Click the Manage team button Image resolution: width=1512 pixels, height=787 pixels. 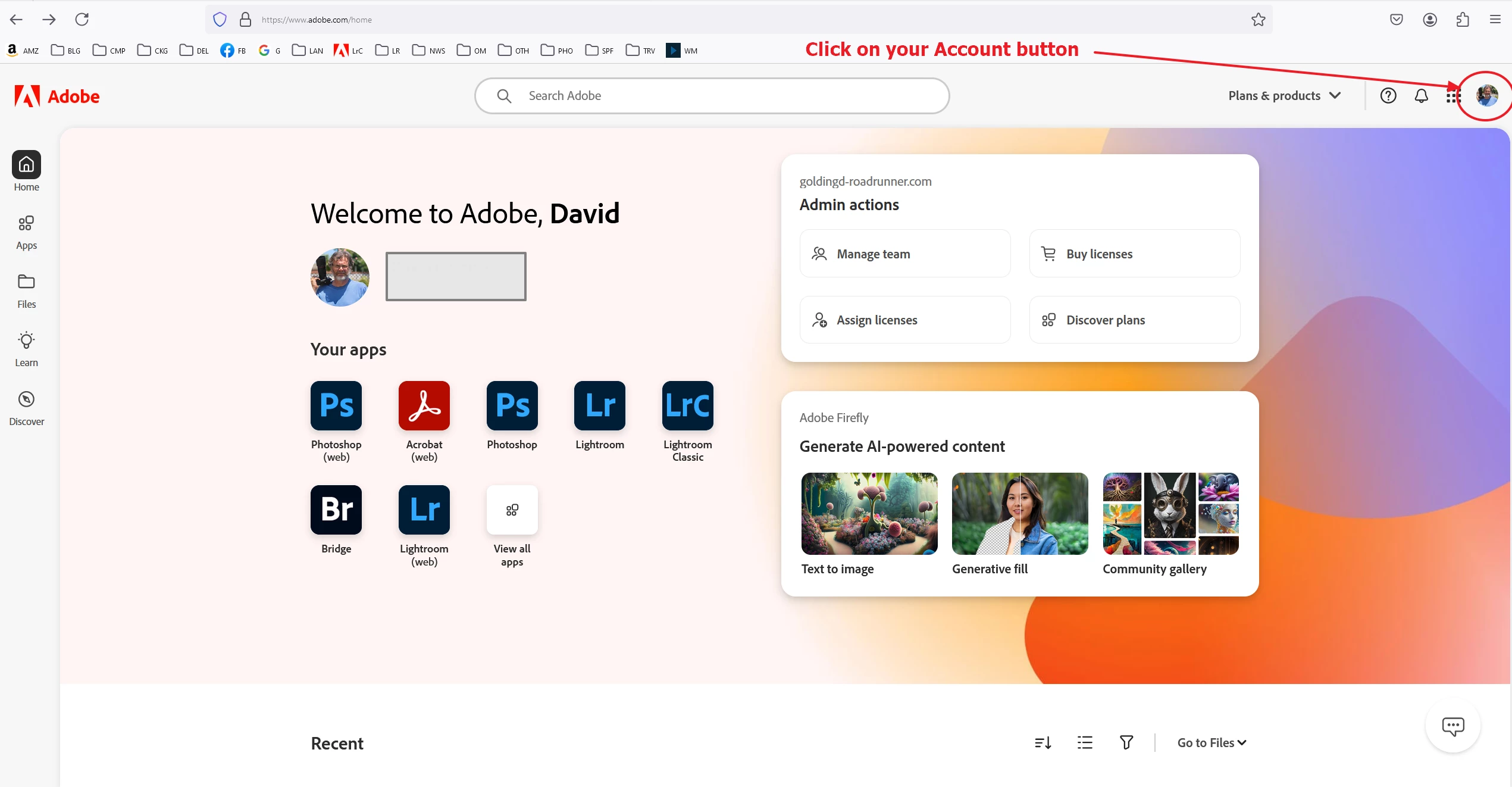pyautogui.click(x=904, y=254)
